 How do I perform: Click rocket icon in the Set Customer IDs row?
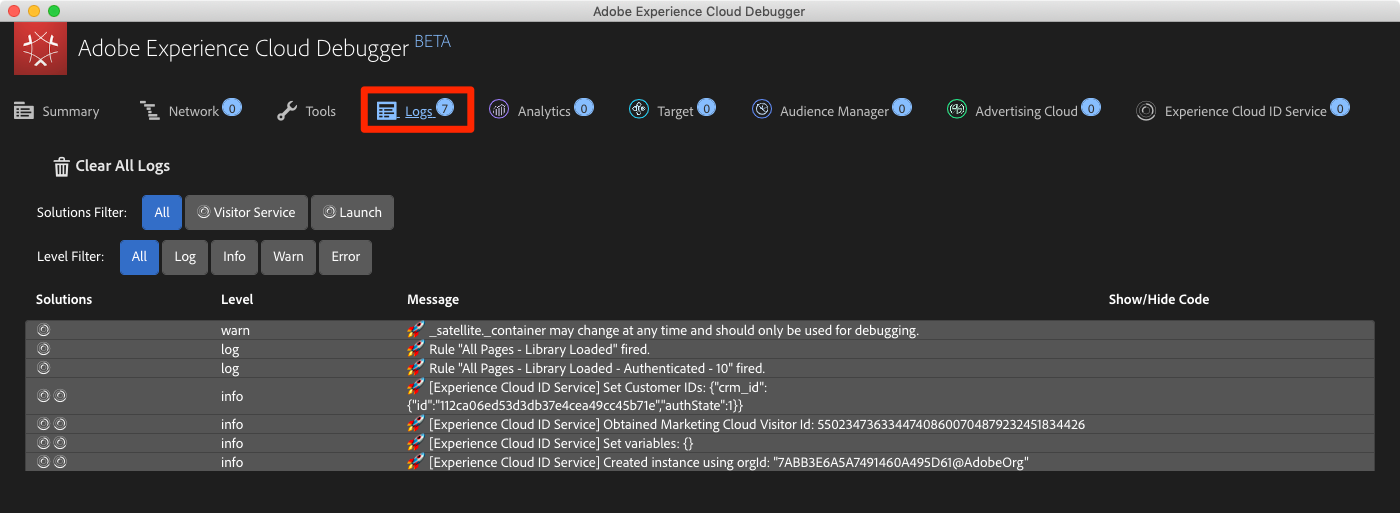416,386
